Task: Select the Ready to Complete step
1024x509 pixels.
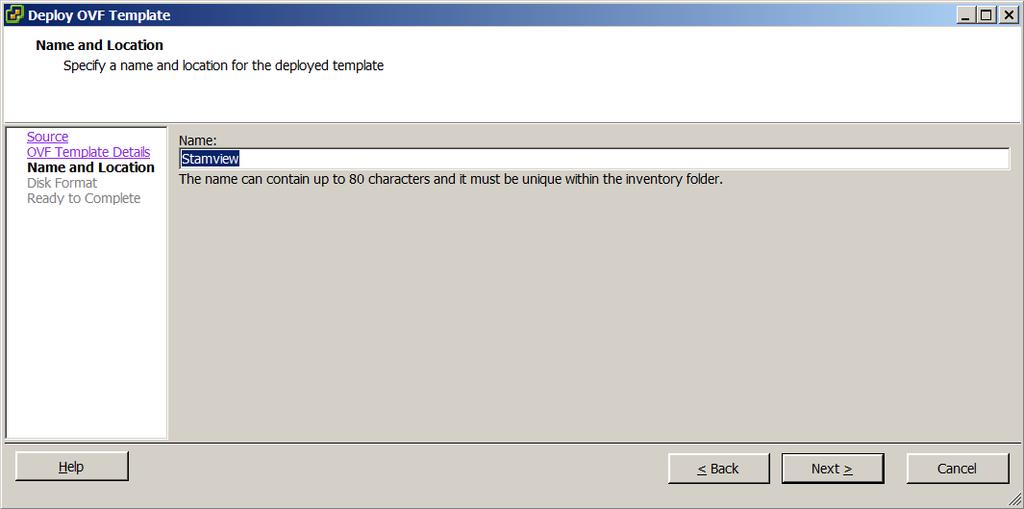Action: [x=84, y=198]
